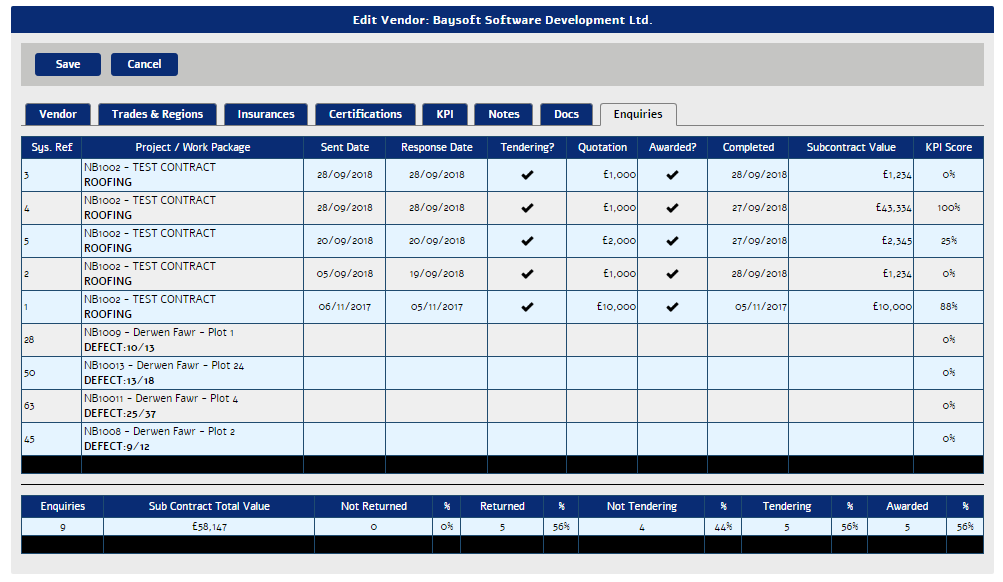This screenshot has height=582, width=1003.
Task: Click the Sent Date column header
Action: pos(344,147)
